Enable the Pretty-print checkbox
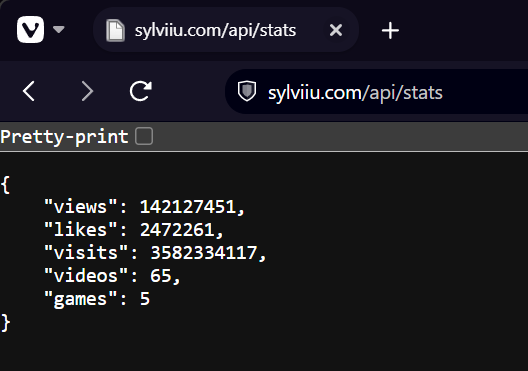 pyautogui.click(x=144, y=136)
